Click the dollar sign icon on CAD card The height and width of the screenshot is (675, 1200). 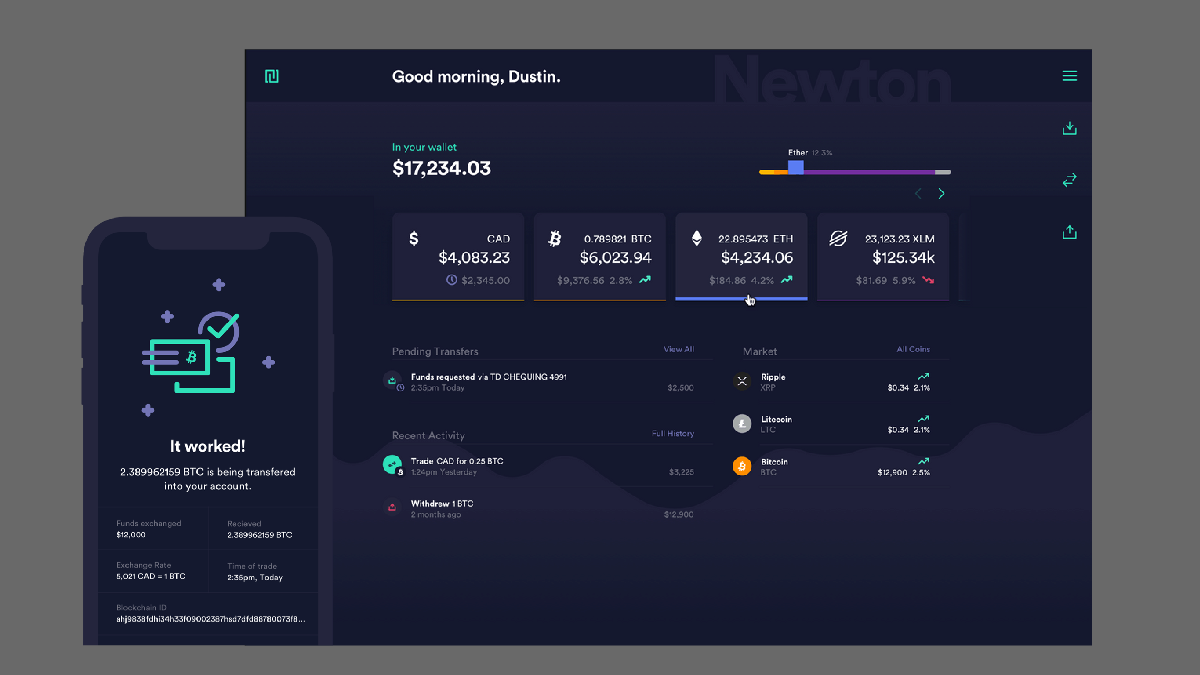point(414,239)
